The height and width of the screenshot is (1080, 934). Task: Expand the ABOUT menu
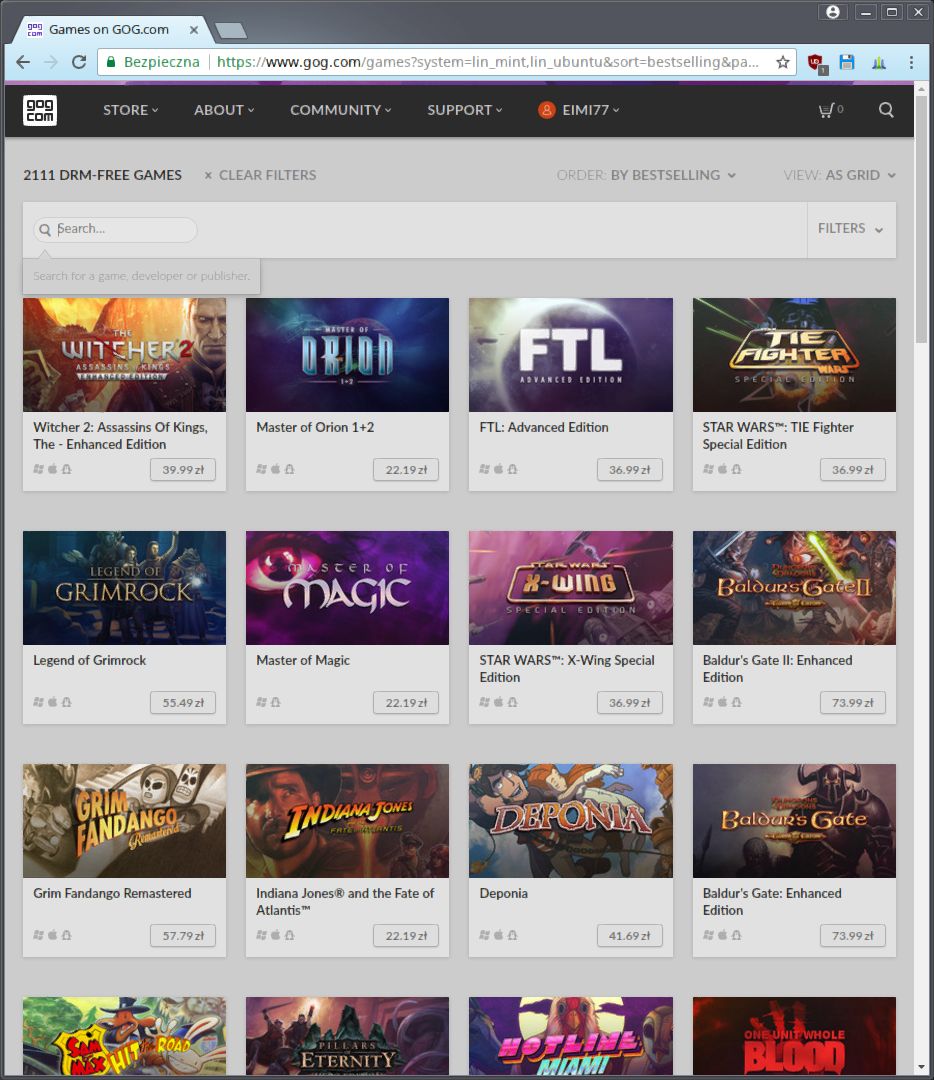[224, 110]
